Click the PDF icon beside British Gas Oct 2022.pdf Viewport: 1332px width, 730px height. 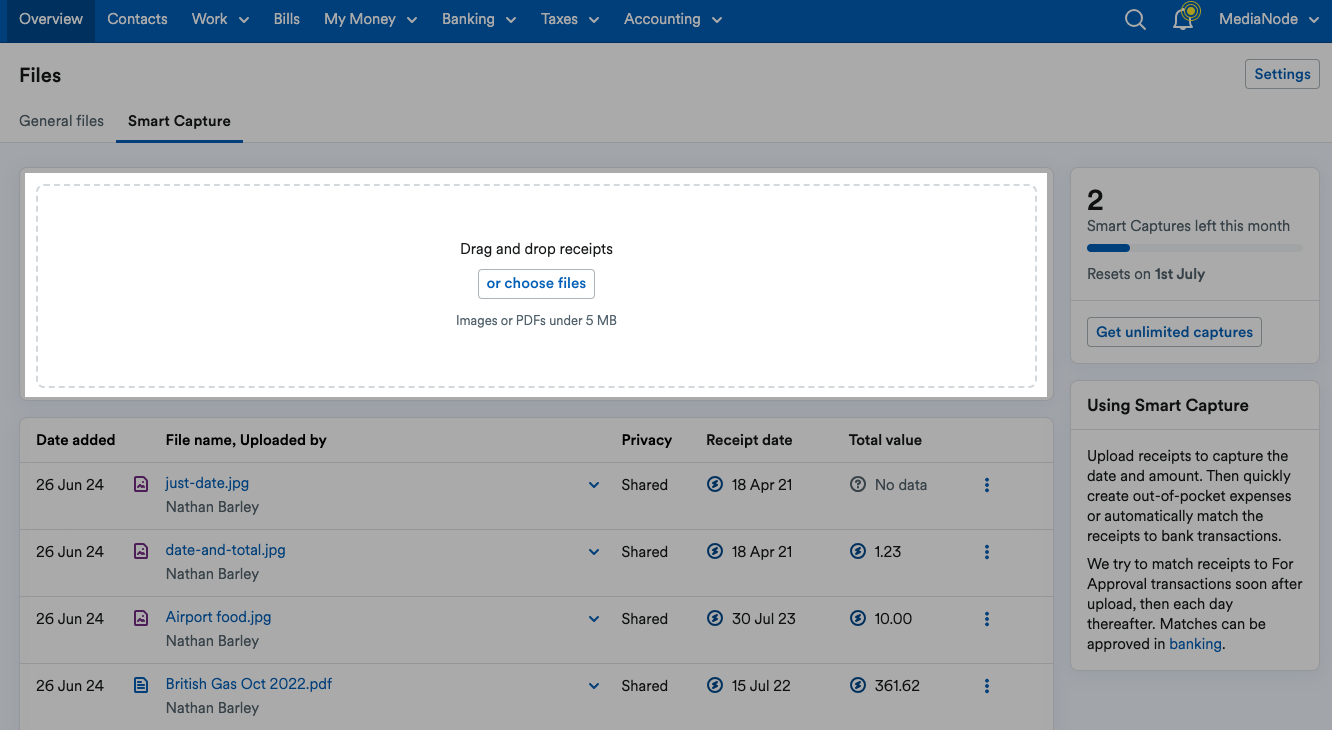pos(140,684)
